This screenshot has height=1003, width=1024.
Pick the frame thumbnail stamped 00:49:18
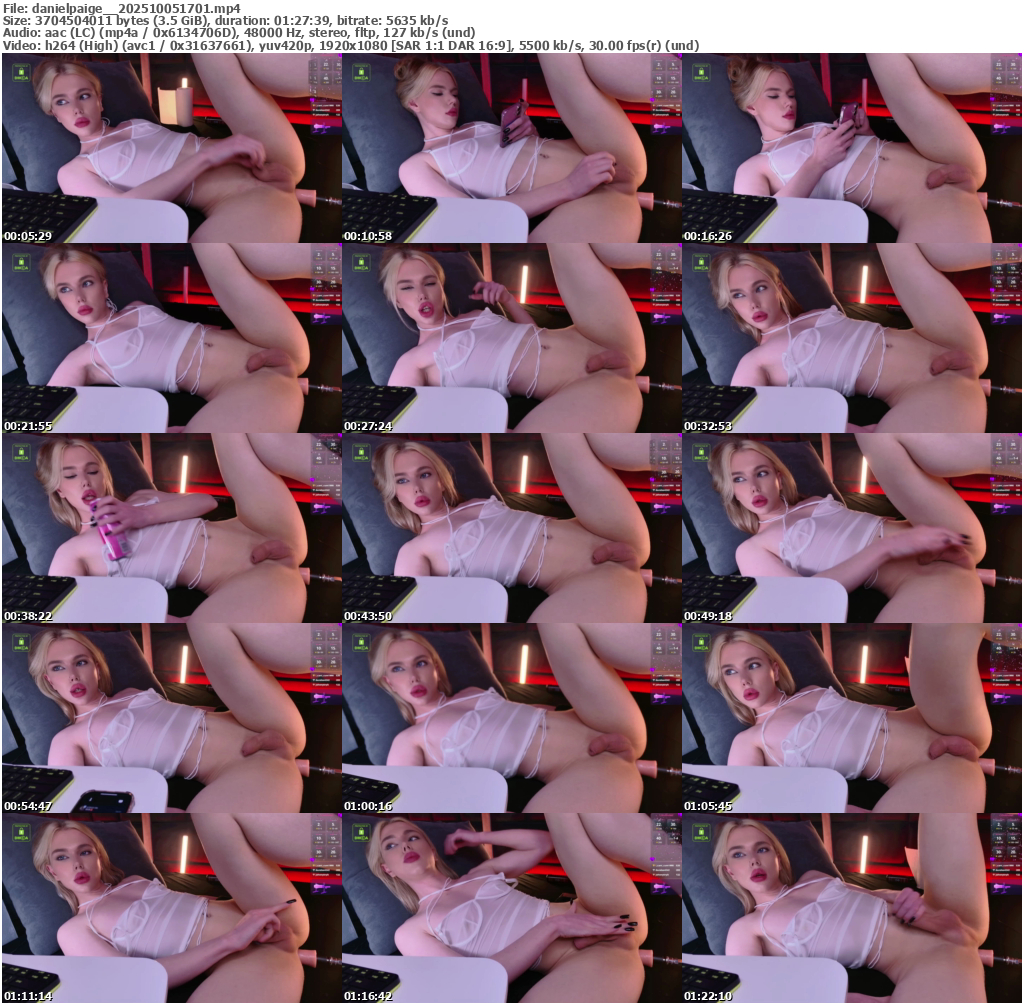852,528
